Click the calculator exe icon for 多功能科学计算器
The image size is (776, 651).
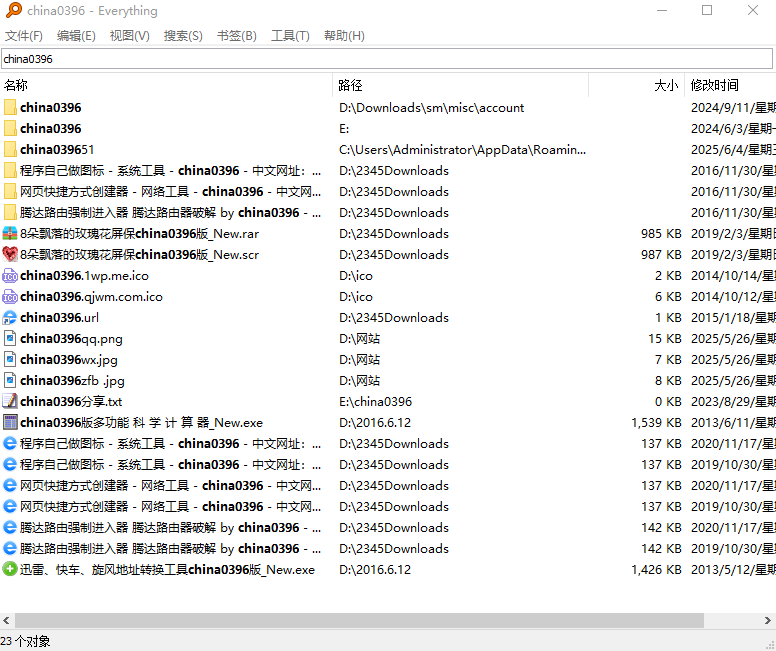10,423
